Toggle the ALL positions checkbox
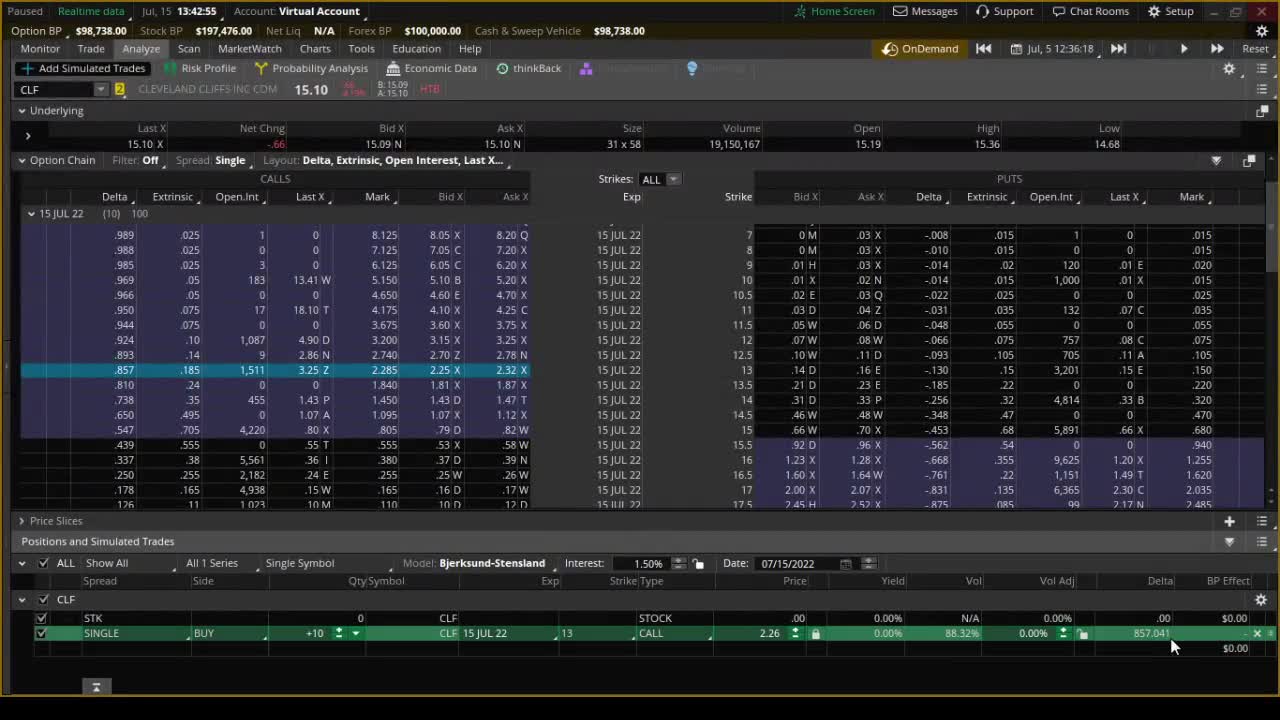This screenshot has height=720, width=1280. click(43, 563)
